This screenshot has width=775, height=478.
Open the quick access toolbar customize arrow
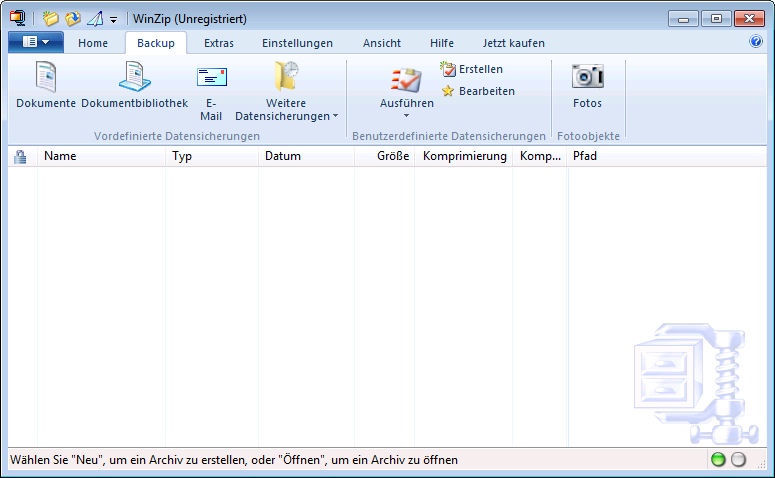pyautogui.click(x=114, y=20)
